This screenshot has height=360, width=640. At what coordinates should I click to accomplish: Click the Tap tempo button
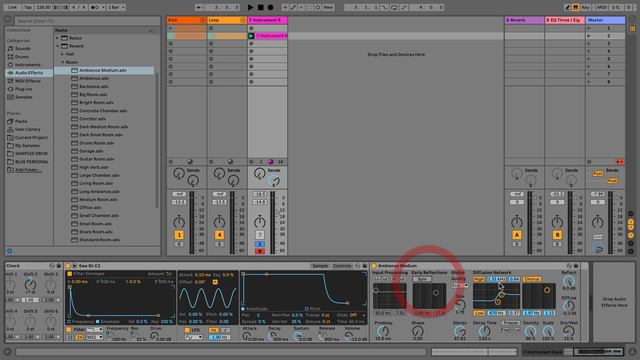pos(28,7)
